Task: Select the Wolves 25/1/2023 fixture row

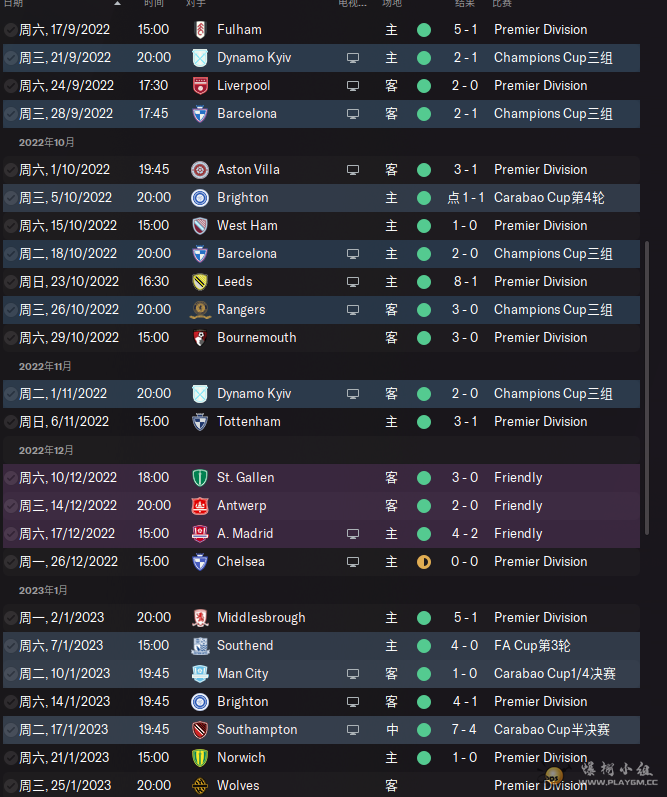Action: pyautogui.click(x=321, y=785)
